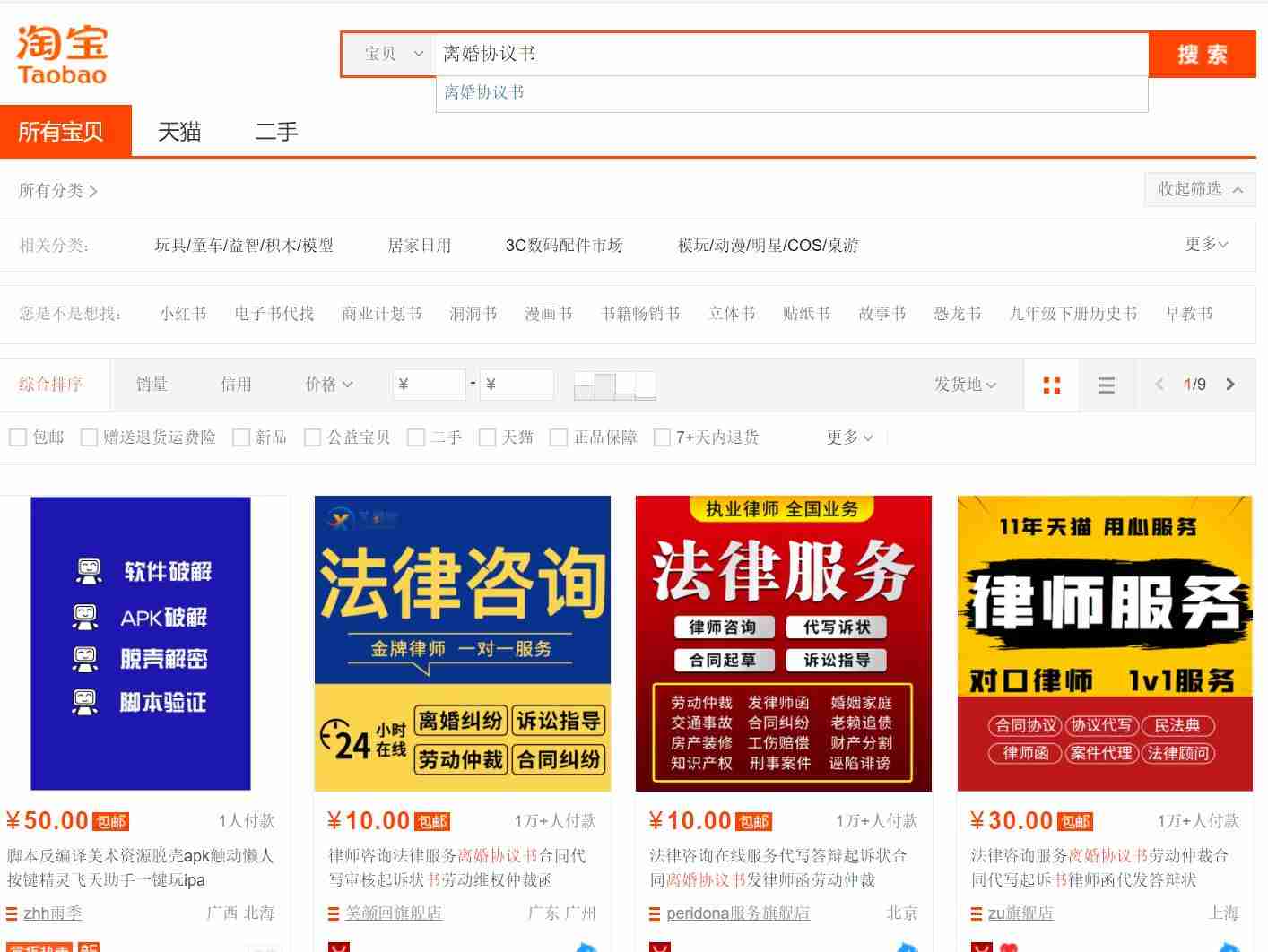
Task: Open 软件破解 product thumbnail
Action: (x=141, y=644)
